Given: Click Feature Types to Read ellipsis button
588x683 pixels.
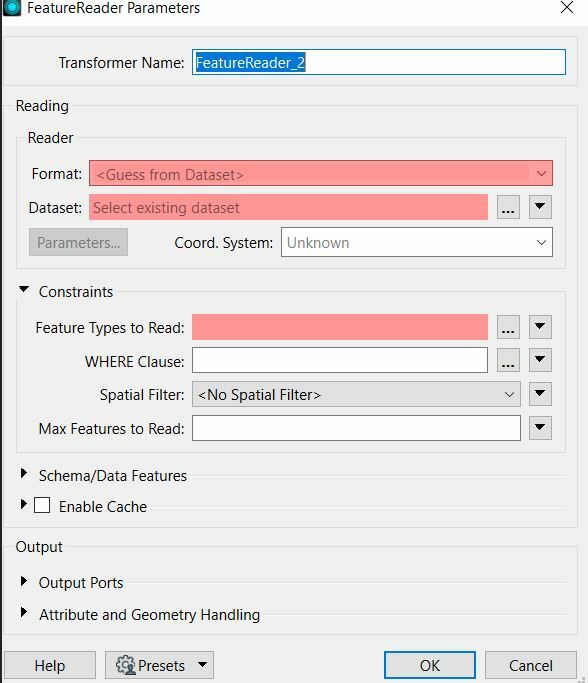Looking at the screenshot, I should coord(508,327).
